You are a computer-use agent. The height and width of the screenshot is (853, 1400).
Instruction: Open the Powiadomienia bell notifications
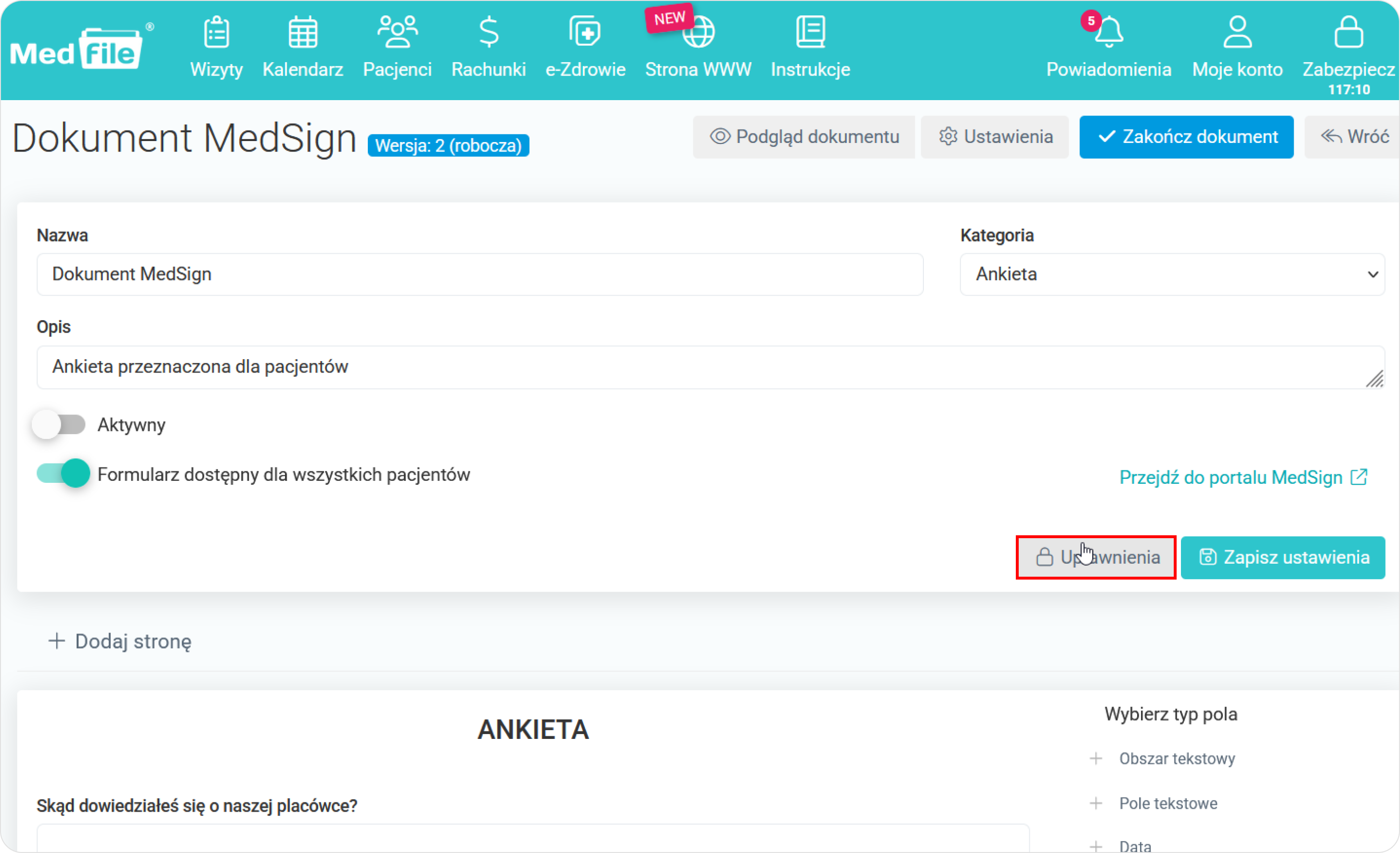pyautogui.click(x=1109, y=33)
